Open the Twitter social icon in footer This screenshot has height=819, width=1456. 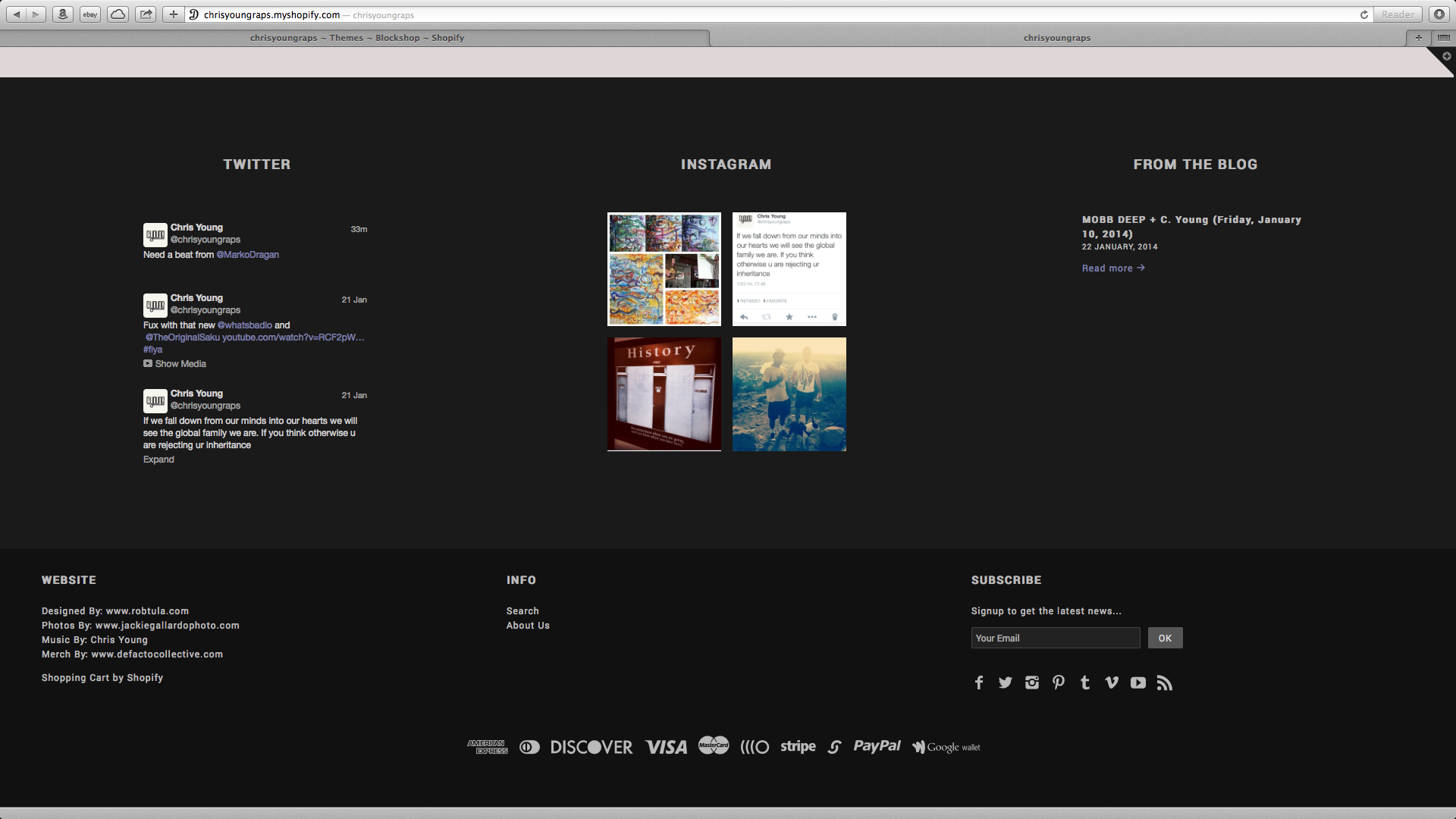click(x=1006, y=683)
